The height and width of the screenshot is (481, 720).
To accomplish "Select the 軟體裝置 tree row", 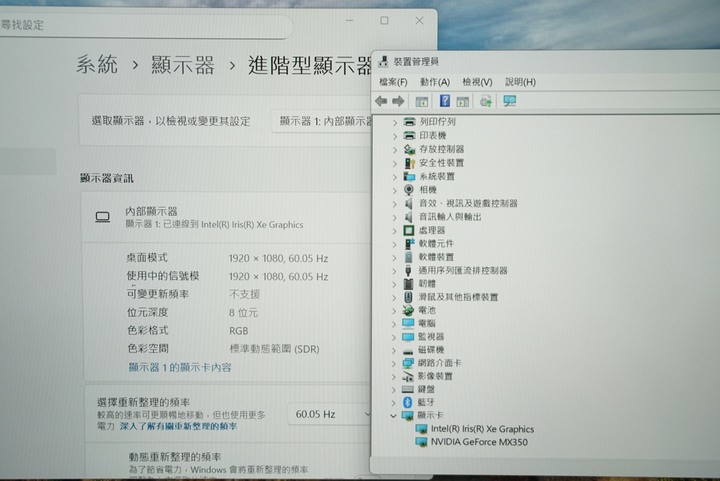I will 436,257.
